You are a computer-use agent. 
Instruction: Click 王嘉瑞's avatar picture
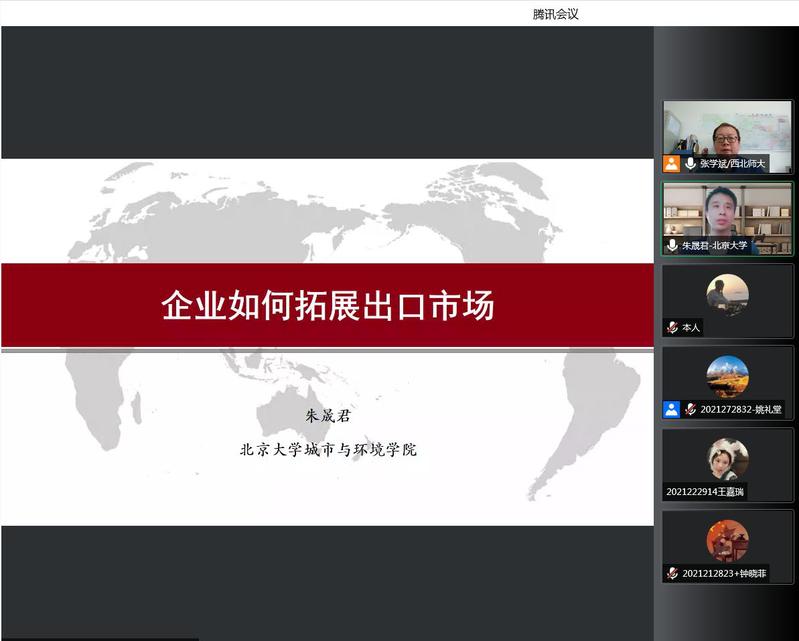tap(727, 459)
